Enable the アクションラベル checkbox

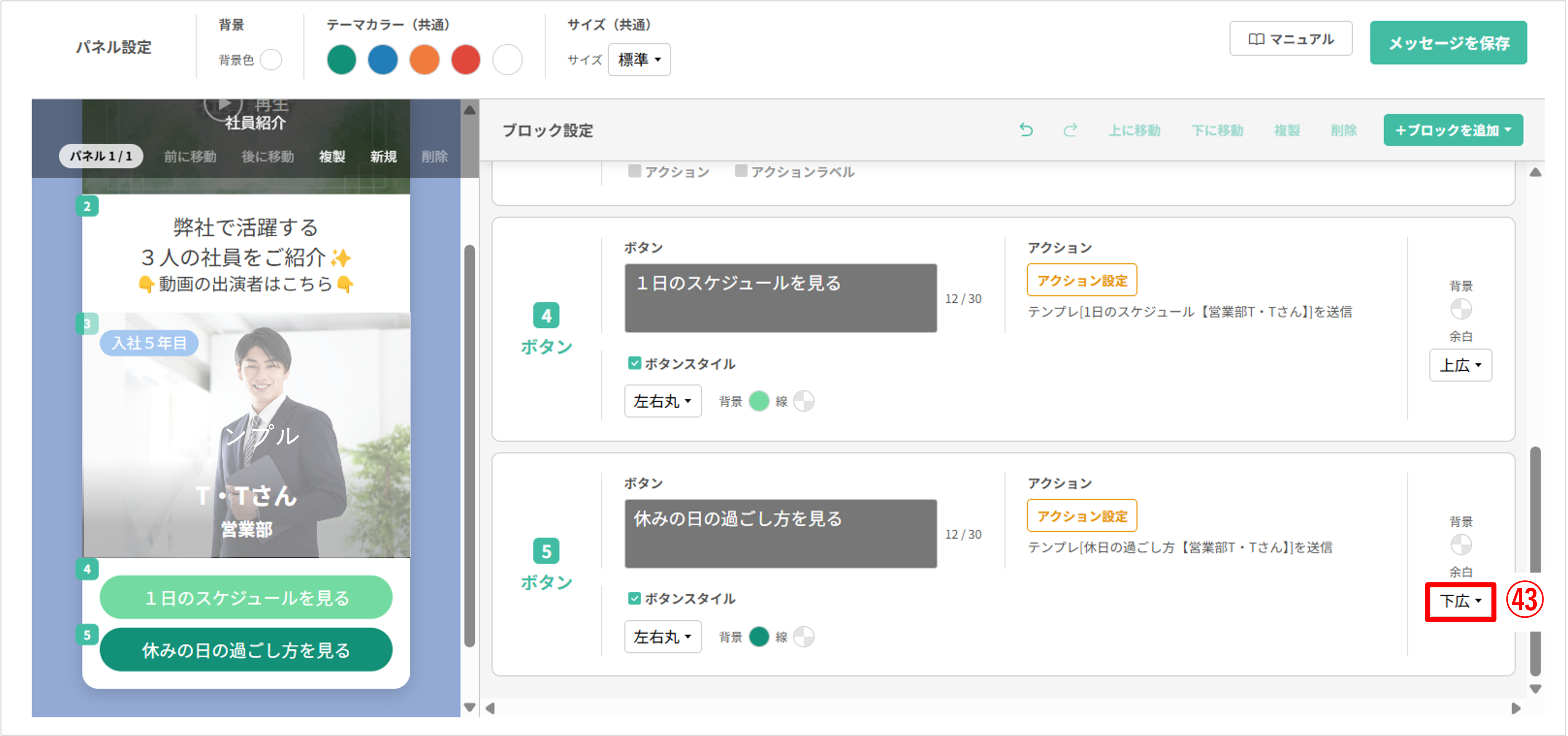tap(742, 171)
